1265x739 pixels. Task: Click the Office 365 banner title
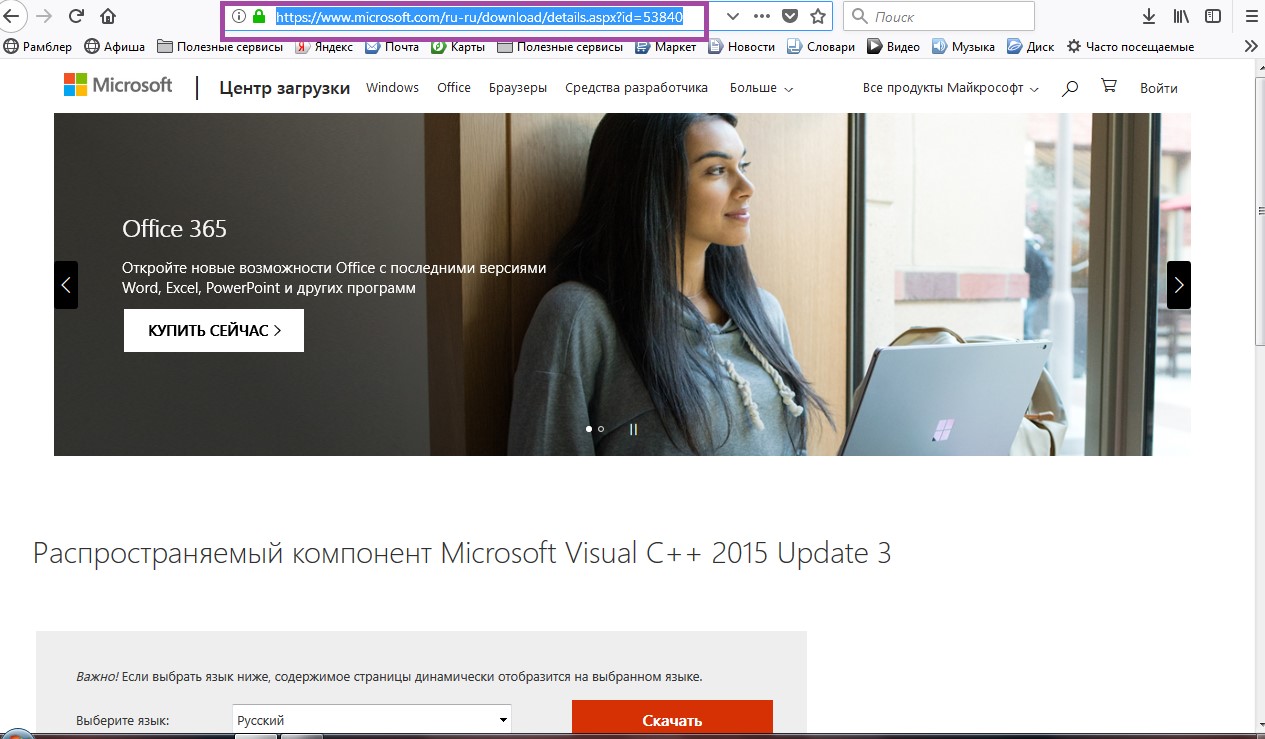pos(175,229)
